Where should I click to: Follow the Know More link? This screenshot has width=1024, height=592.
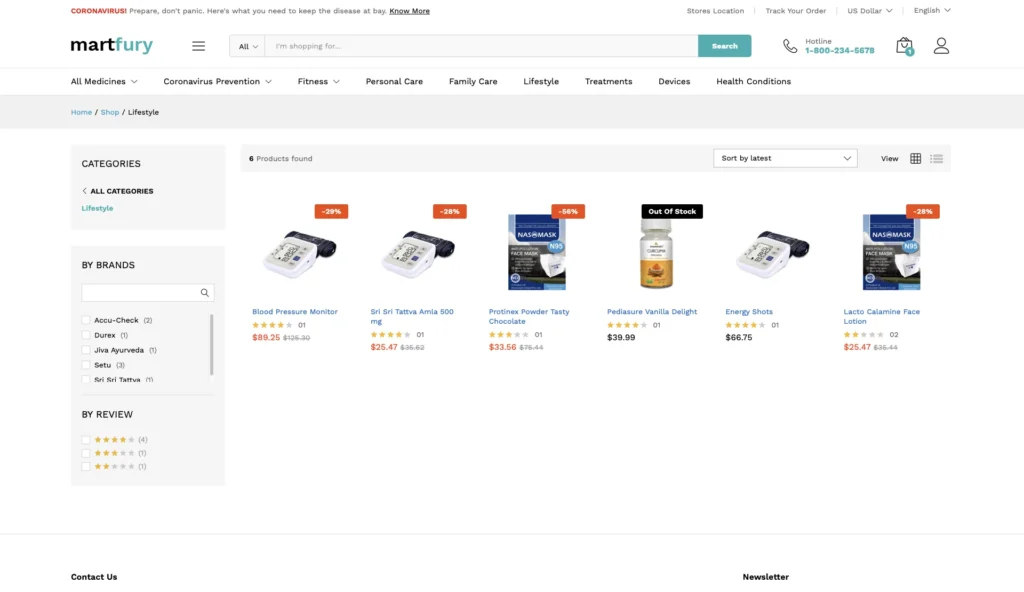point(409,11)
